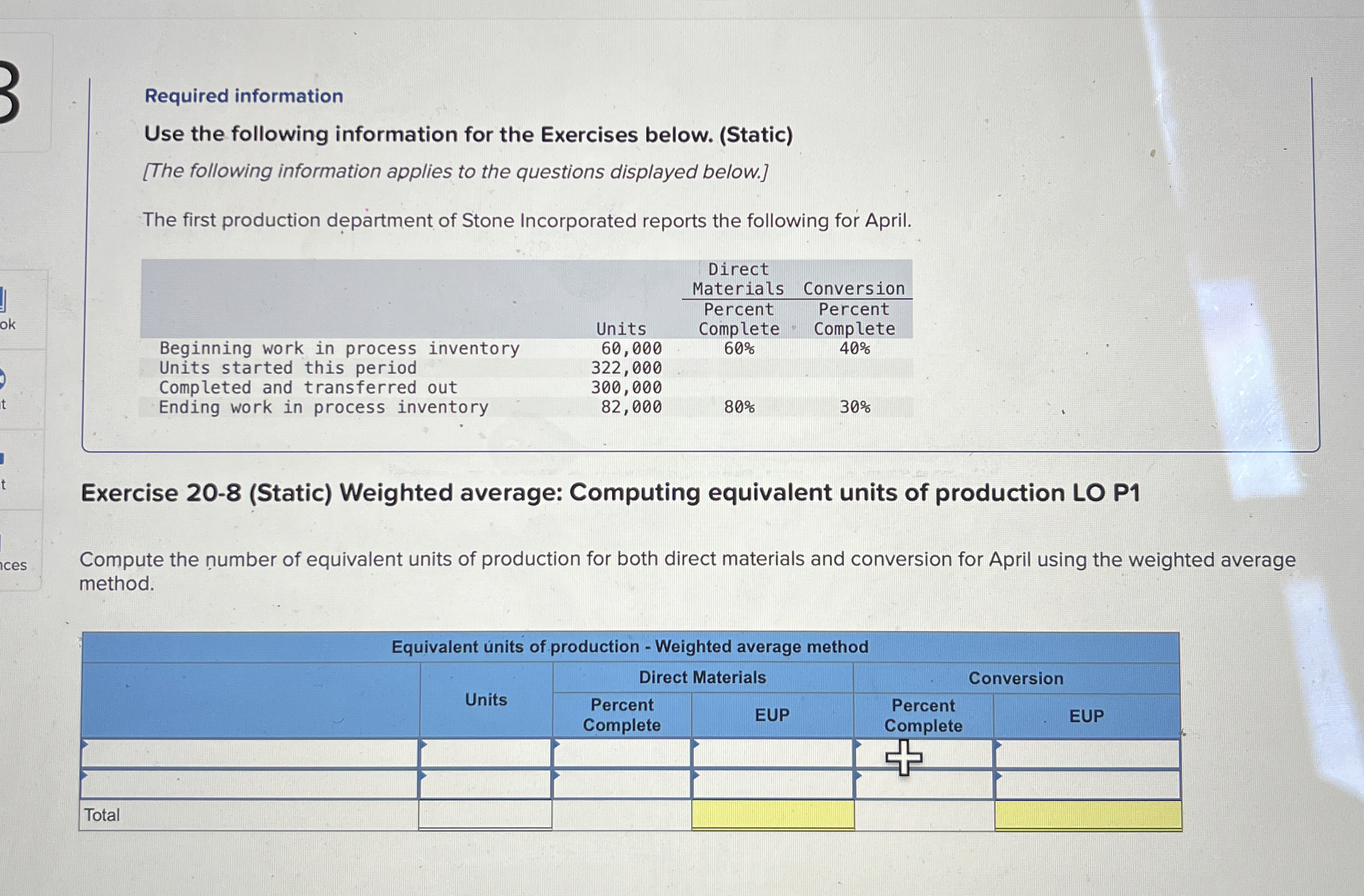The image size is (1364, 896).
Task: Click the Total row Units cell
Action: (x=485, y=814)
